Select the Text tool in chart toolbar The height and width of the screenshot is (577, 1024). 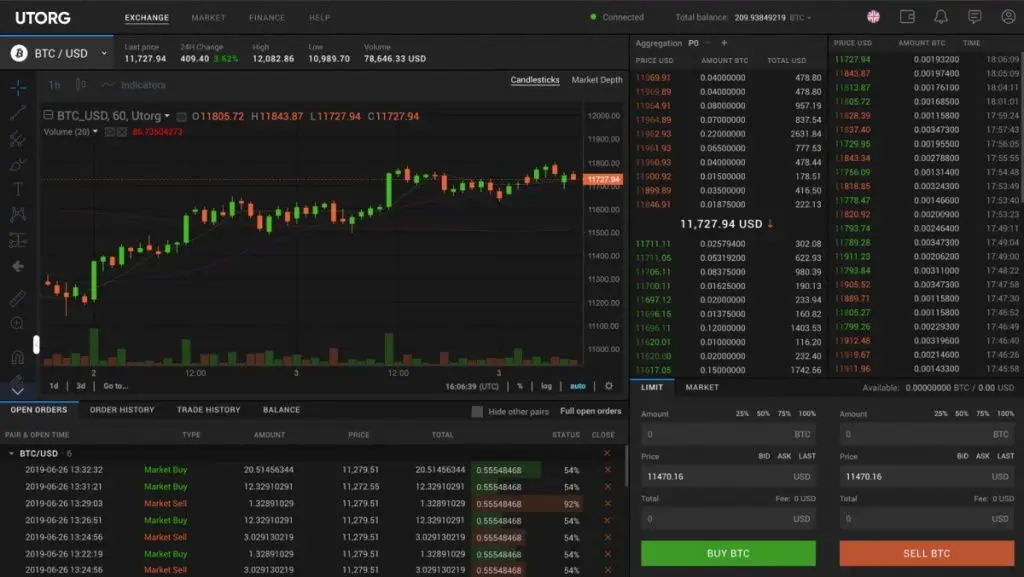pos(17,189)
